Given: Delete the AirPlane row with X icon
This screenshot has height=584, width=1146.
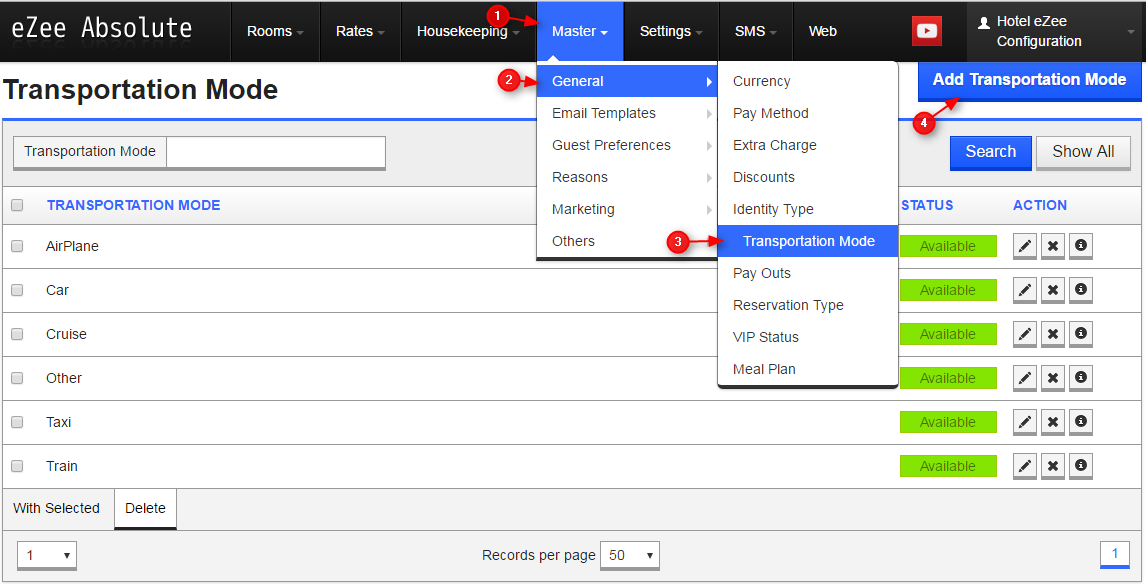Looking at the screenshot, I should pyautogui.click(x=1052, y=246).
